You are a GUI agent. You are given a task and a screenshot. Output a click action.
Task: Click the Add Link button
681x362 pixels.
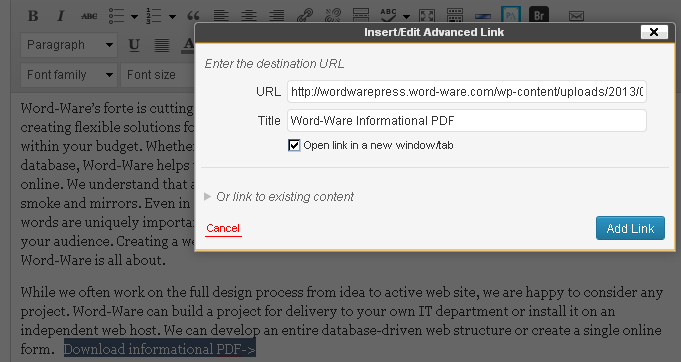tap(630, 228)
